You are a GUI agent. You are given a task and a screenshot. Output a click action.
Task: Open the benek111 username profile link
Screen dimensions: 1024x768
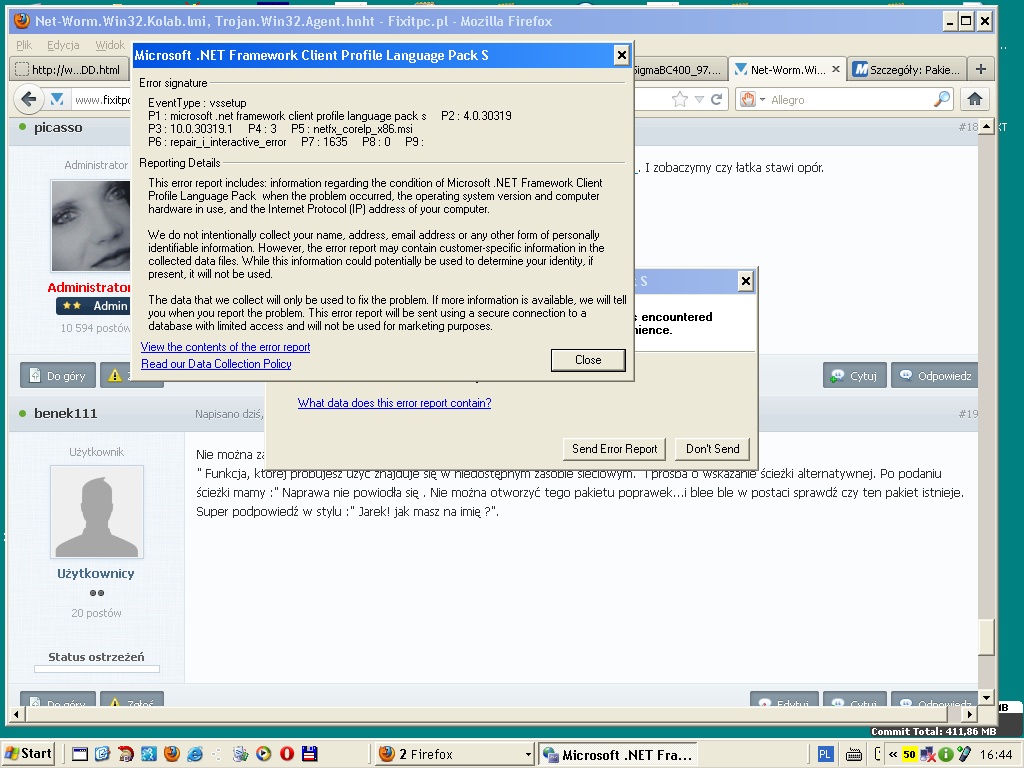(x=65, y=413)
